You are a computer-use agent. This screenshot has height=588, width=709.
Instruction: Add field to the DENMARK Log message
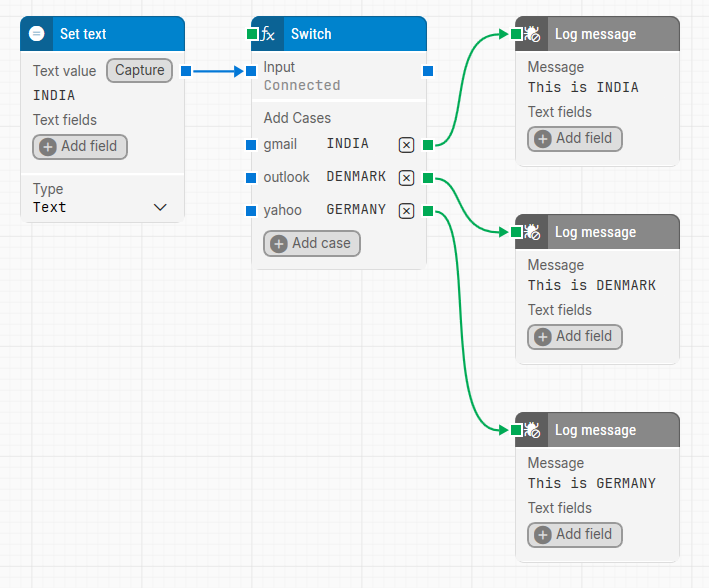575,336
